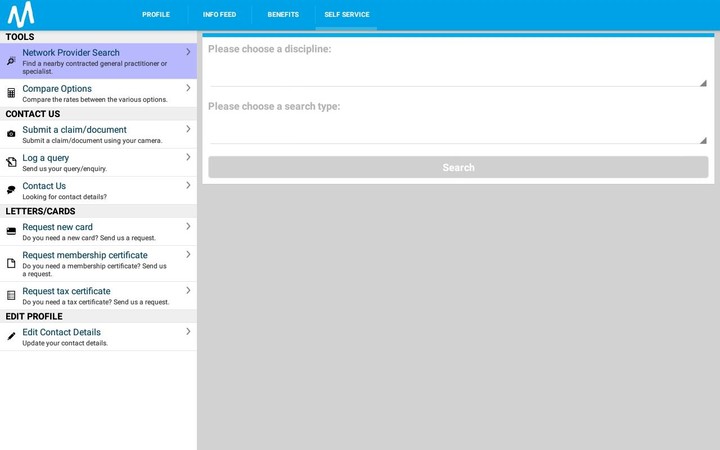Click the chevron on Network Provider Search row
Image resolution: width=720 pixels, height=450 pixels.
(188, 52)
